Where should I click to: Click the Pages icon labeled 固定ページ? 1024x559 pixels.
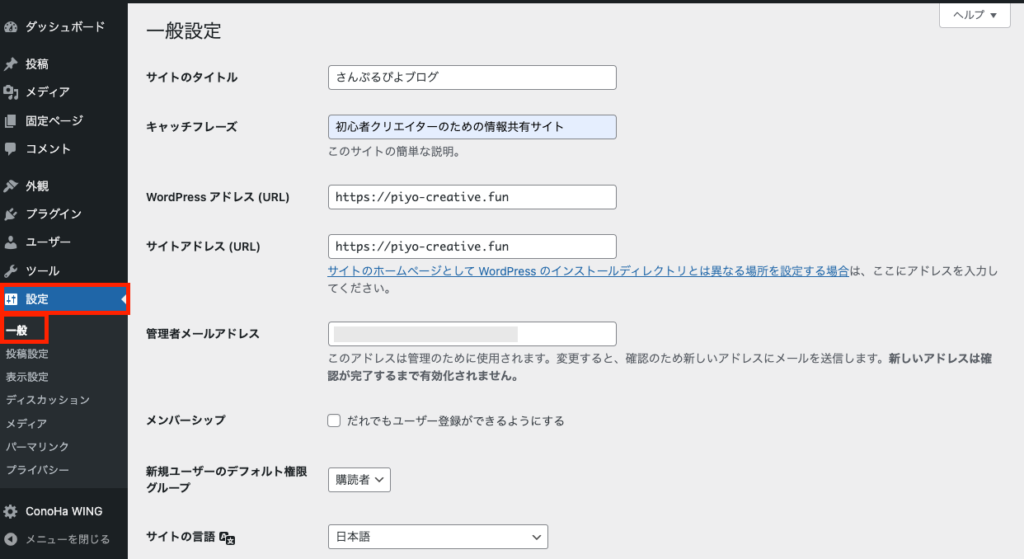click(11, 121)
